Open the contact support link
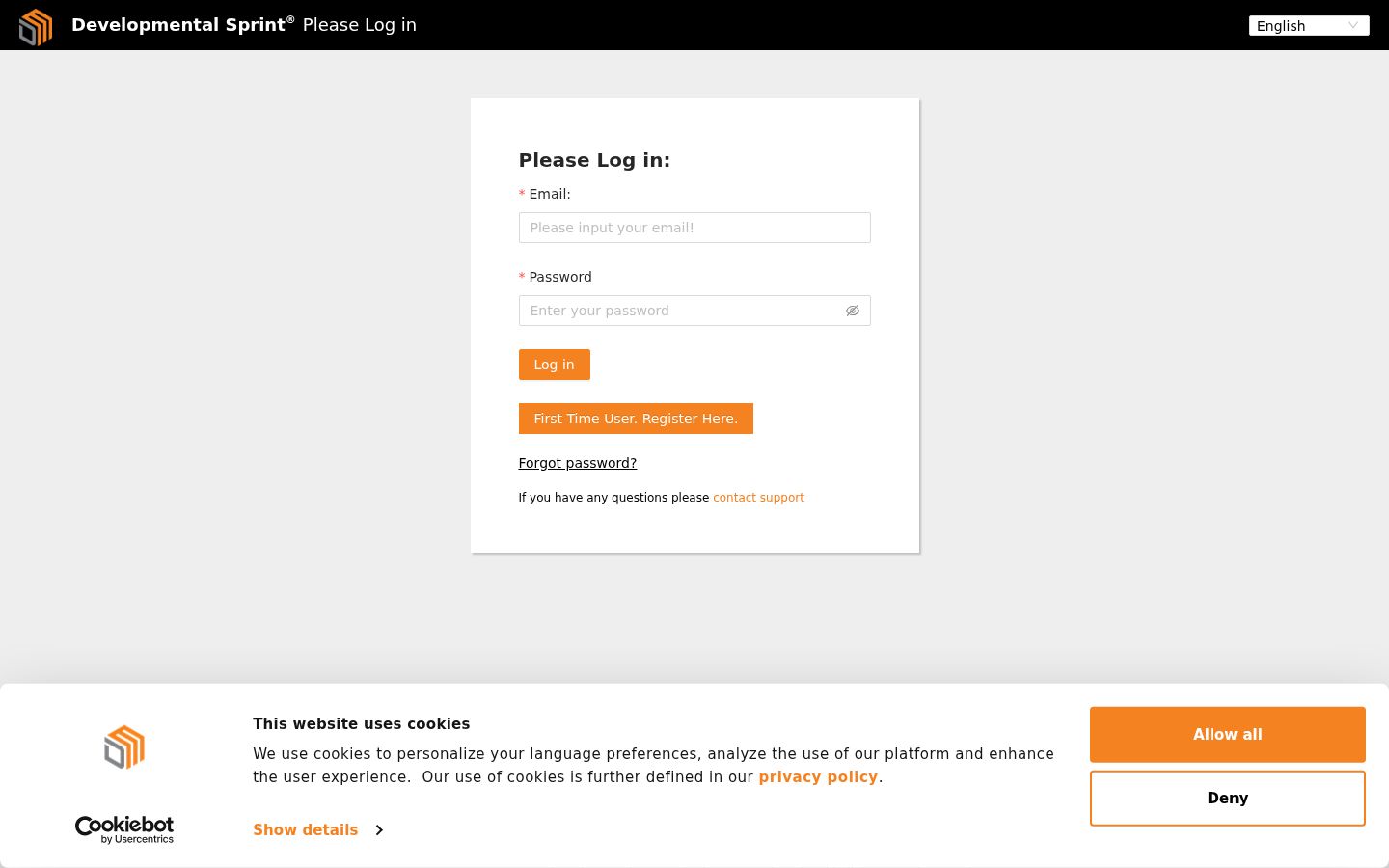Viewport: 1389px width, 868px height. (758, 498)
